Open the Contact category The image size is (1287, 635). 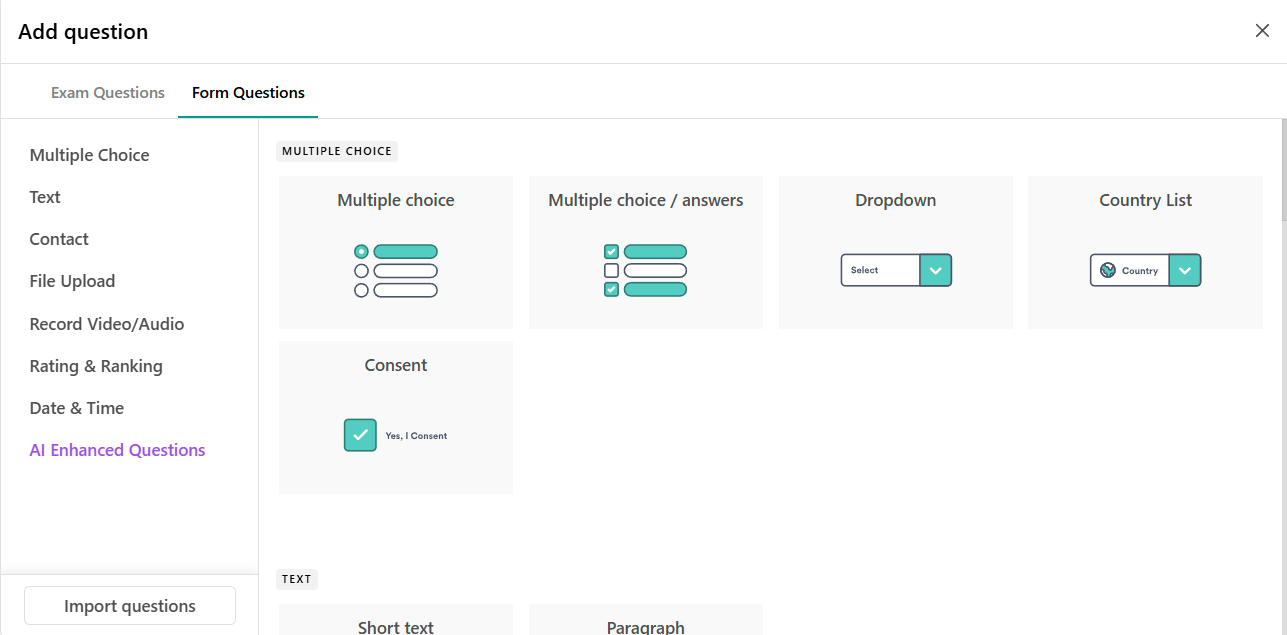[59, 239]
